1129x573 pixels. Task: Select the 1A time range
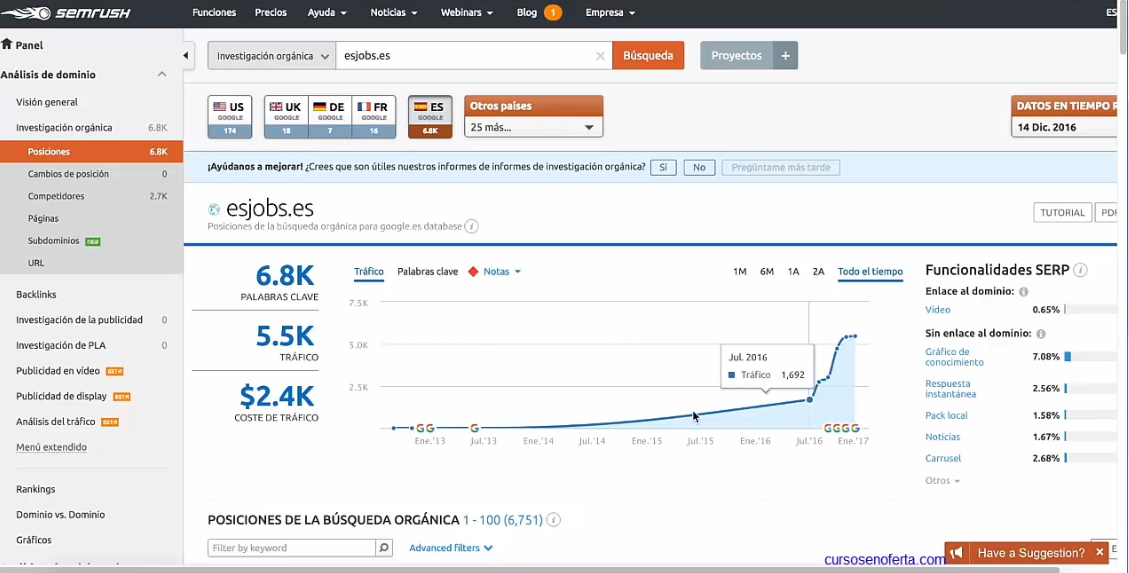(x=793, y=271)
